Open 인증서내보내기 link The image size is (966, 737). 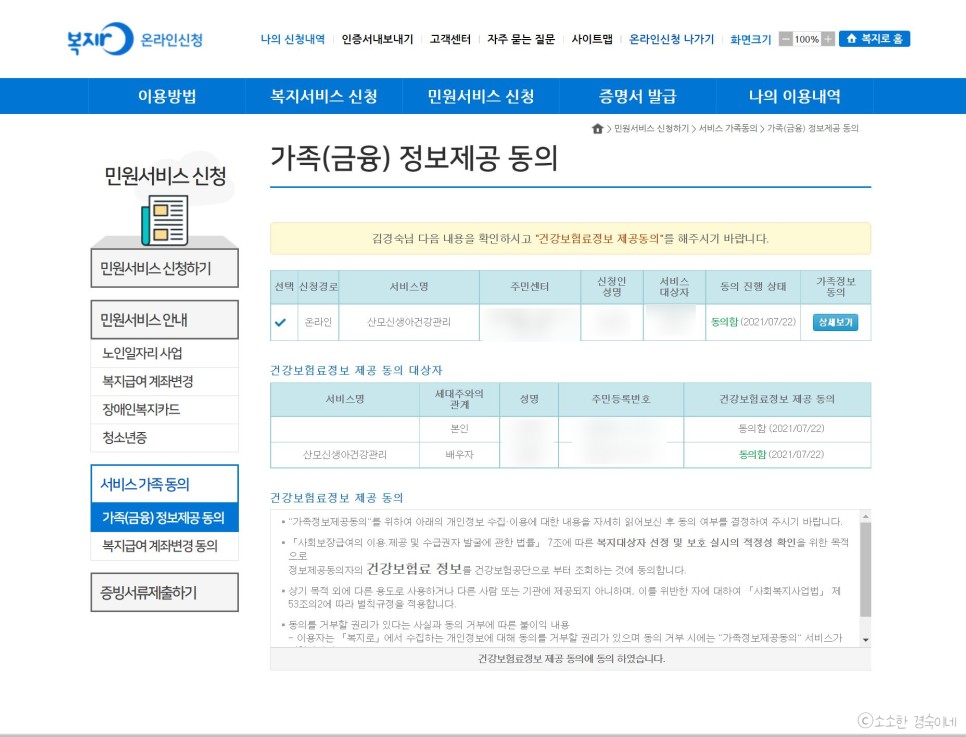coord(377,39)
